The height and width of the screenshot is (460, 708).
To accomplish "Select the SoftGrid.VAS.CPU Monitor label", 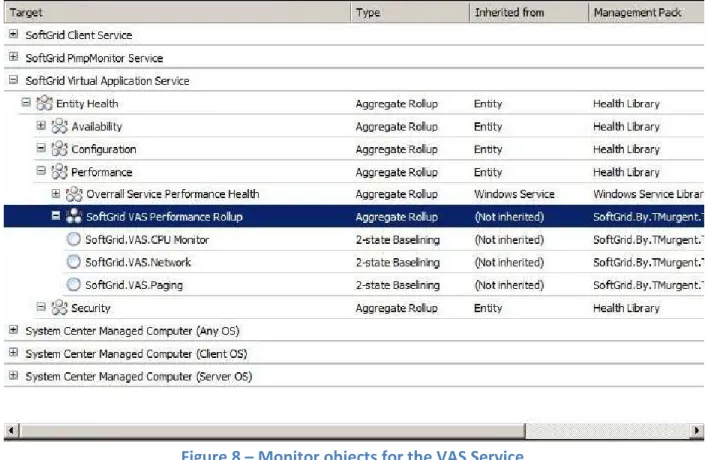I will click(147, 240).
